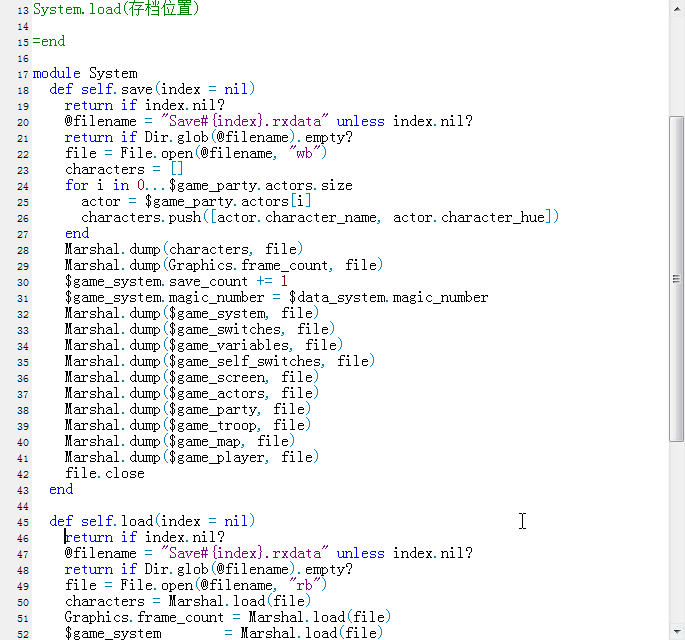The width and height of the screenshot is (685, 640).
Task: Click 'return if Dir.glob' on line 21
Action: click(209, 137)
